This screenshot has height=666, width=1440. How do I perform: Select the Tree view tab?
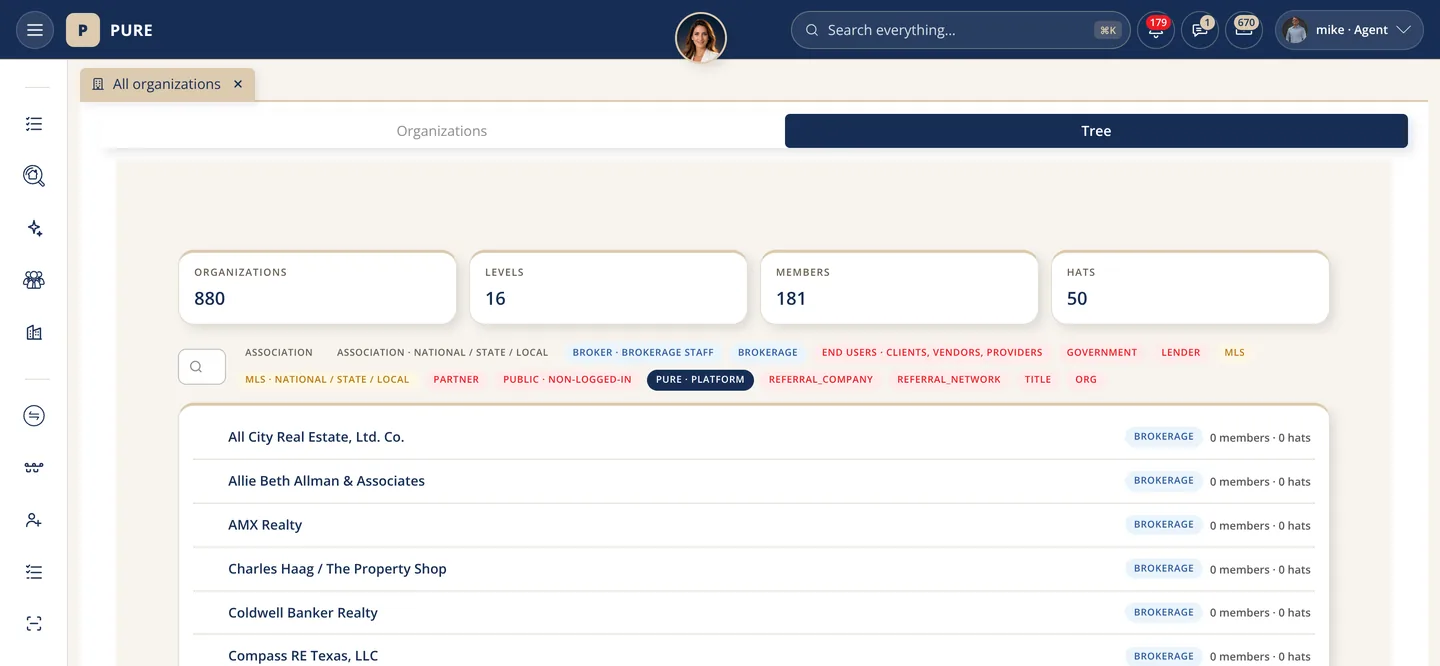point(1096,131)
